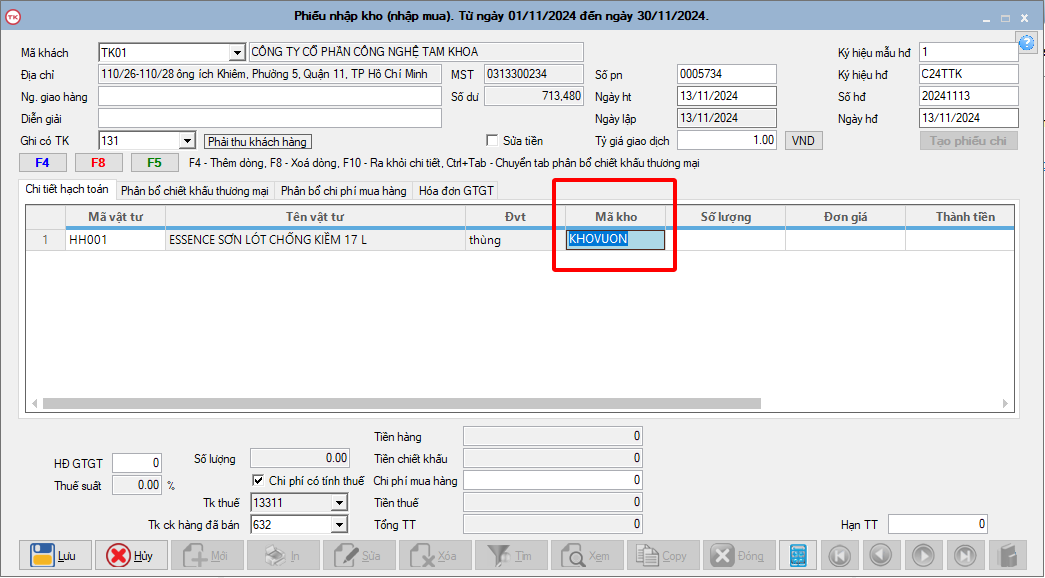Screen dimensions: 1045x578
Task: Open the Tk ck hàng đã bán dropdown
Action: tap(338, 525)
